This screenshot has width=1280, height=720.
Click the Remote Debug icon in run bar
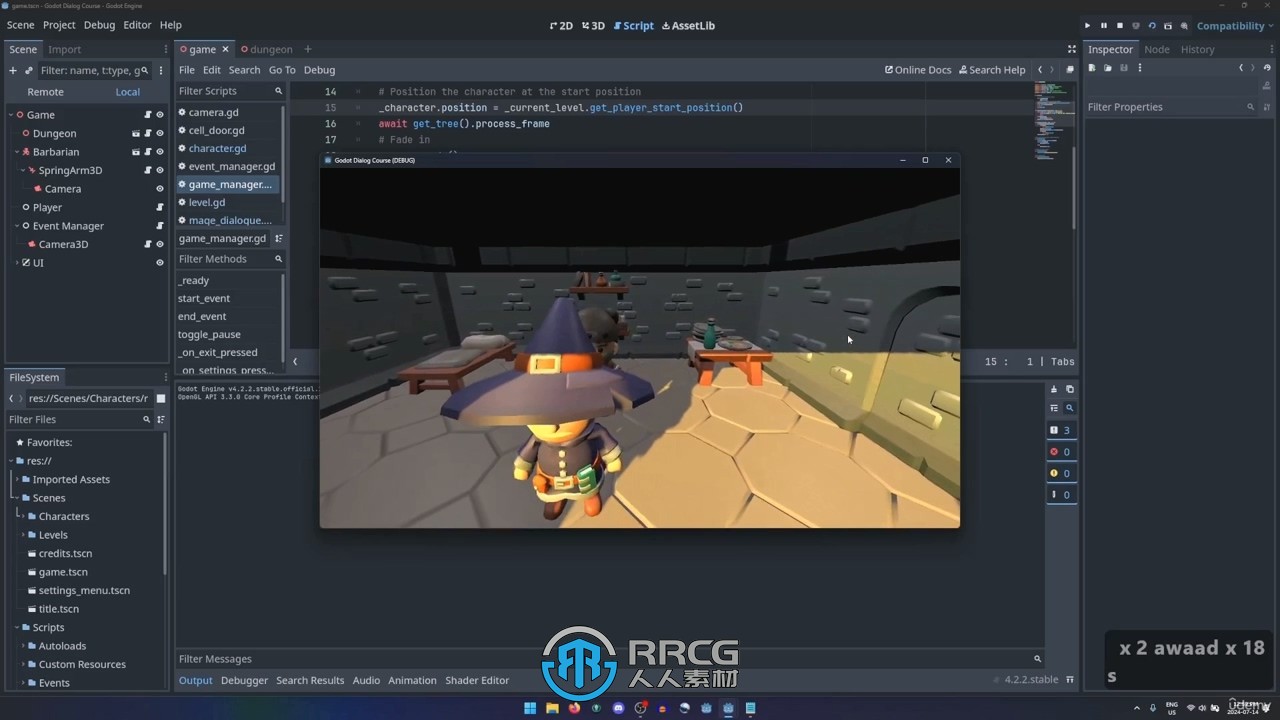coord(1136,25)
